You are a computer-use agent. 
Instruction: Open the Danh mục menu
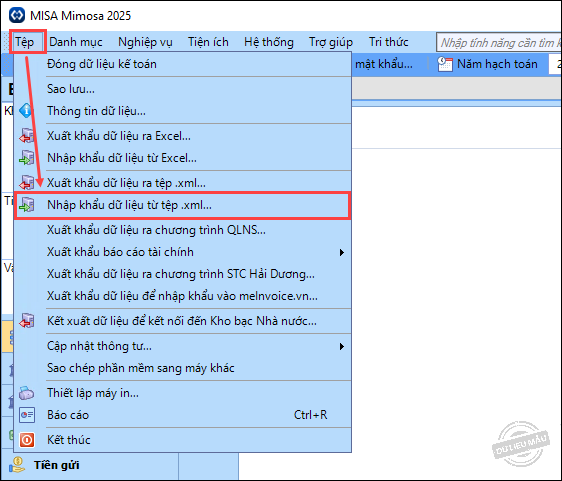(x=76, y=42)
